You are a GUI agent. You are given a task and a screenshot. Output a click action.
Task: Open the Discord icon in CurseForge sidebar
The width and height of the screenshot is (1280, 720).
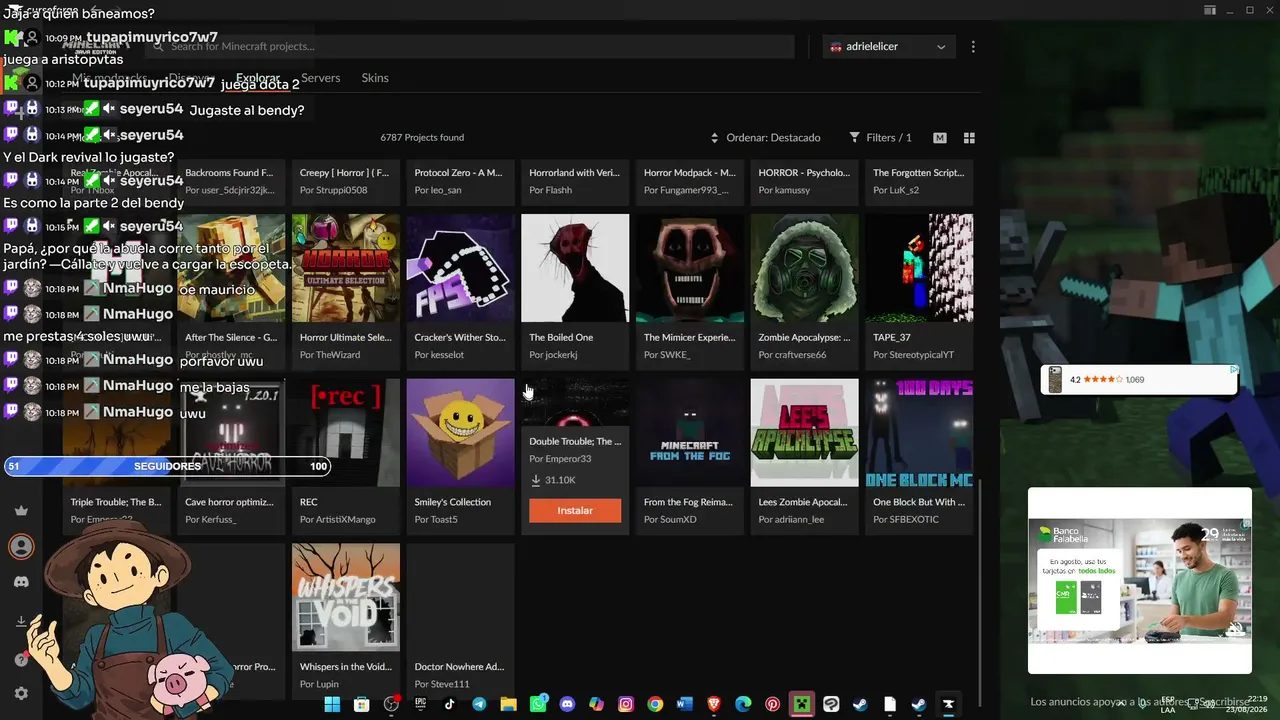21,582
